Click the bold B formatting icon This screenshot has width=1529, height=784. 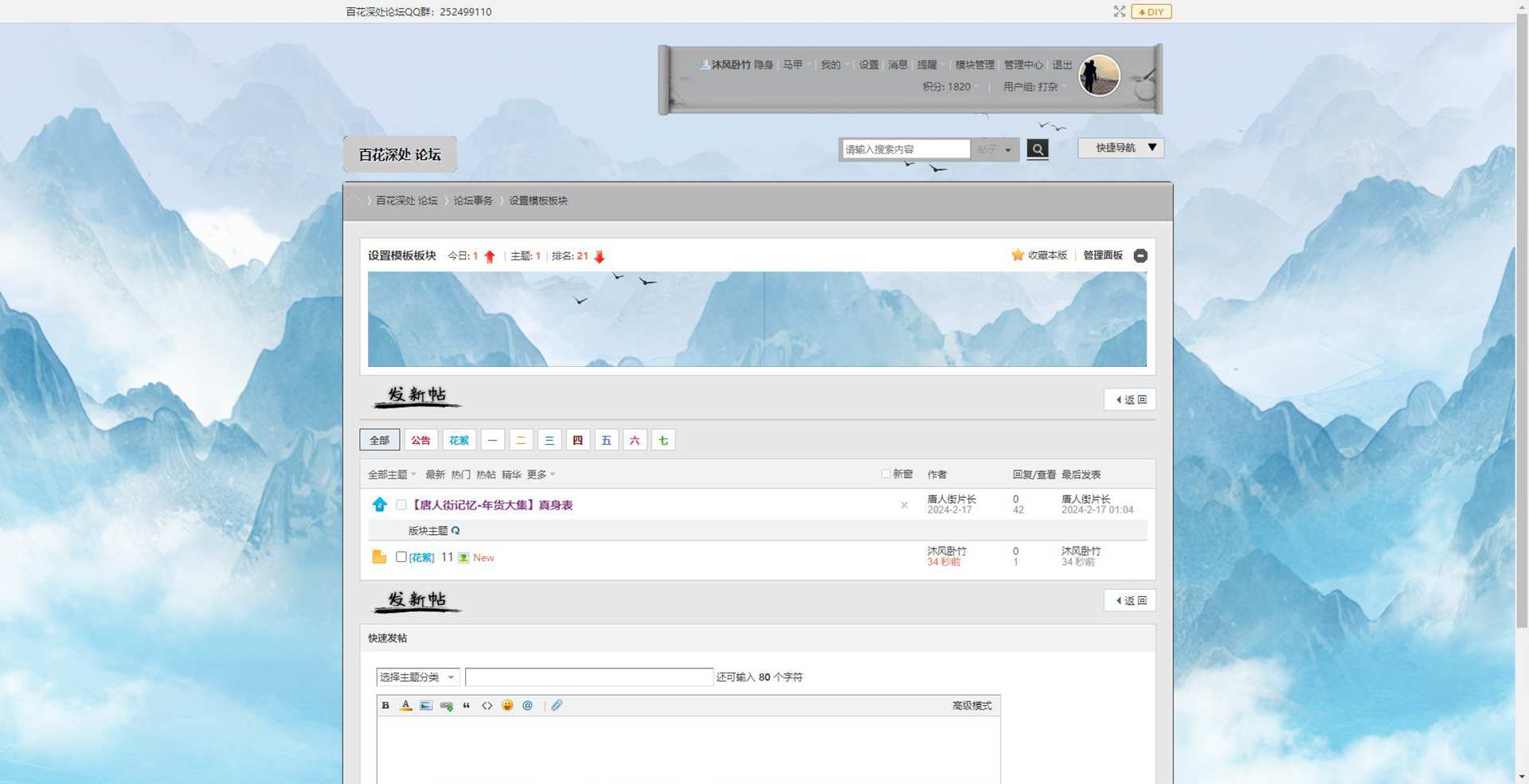coord(385,705)
